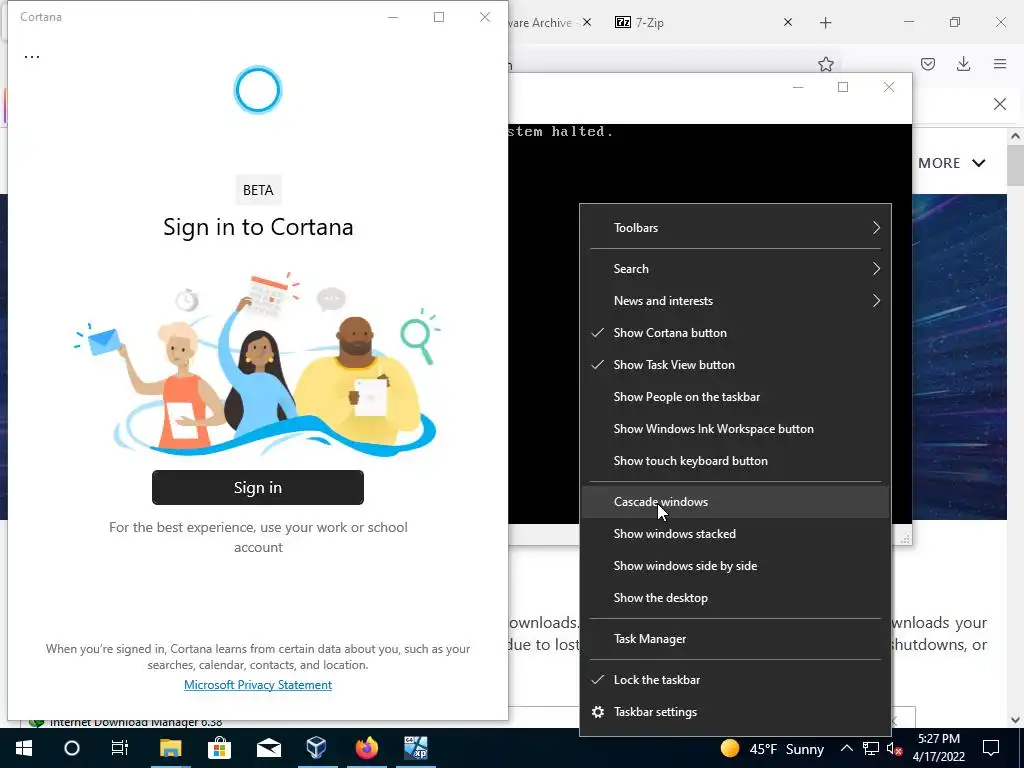
Task: Open the network status tray icon
Action: (871, 748)
